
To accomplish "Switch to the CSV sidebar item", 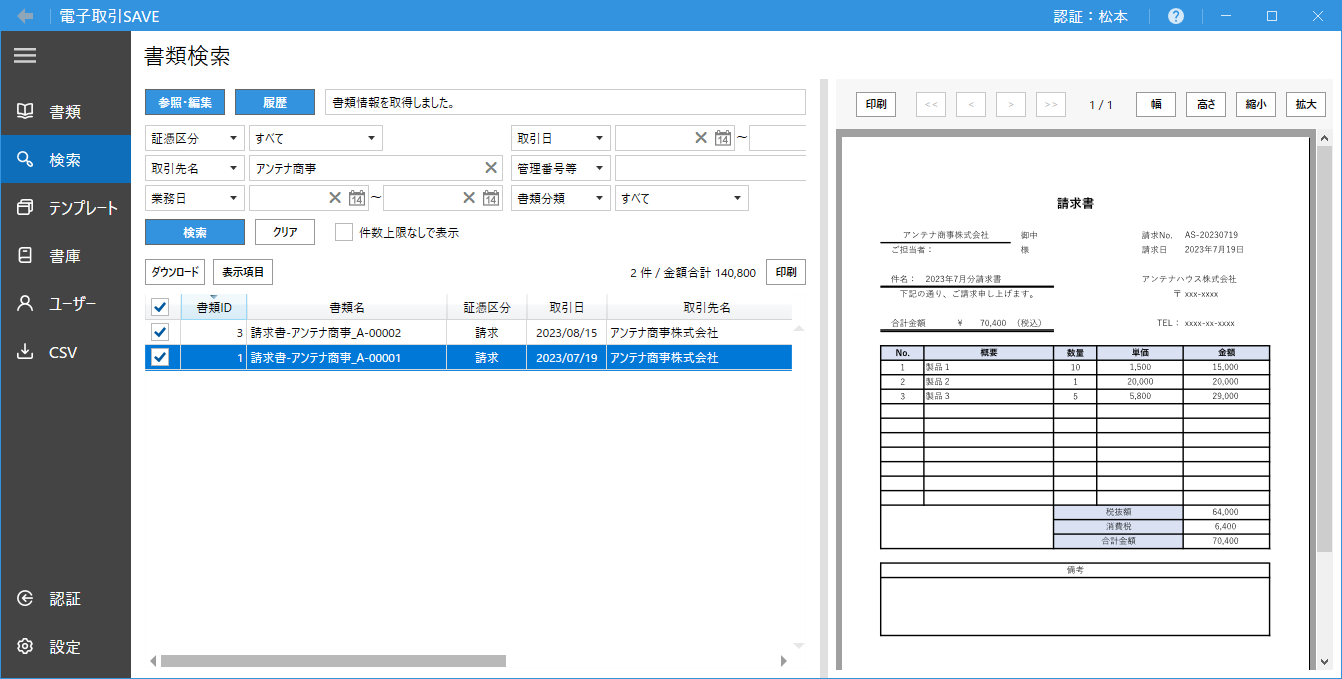I will point(65,352).
